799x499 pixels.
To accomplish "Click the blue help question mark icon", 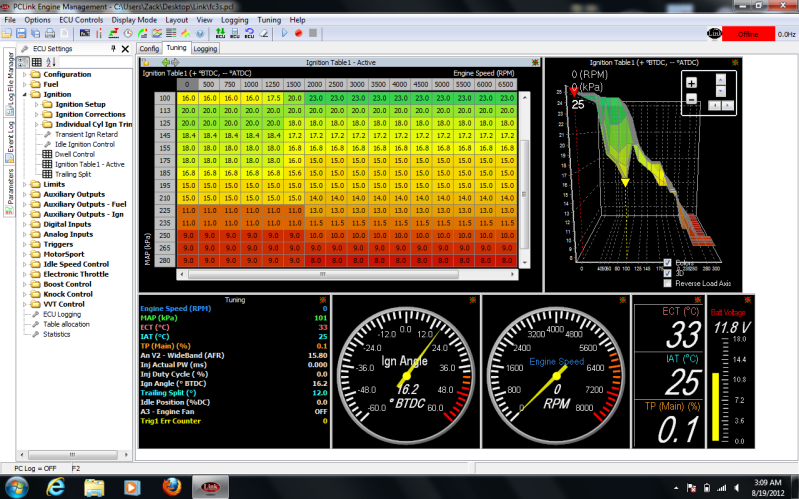I will 200,34.
